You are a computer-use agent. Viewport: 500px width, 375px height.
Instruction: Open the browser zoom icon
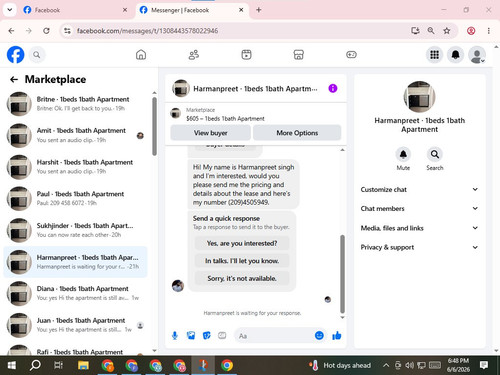coord(431,31)
